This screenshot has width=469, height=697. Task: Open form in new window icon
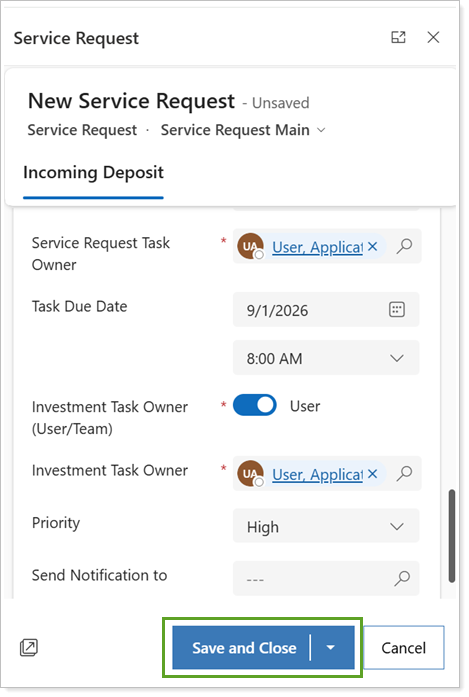29,648
